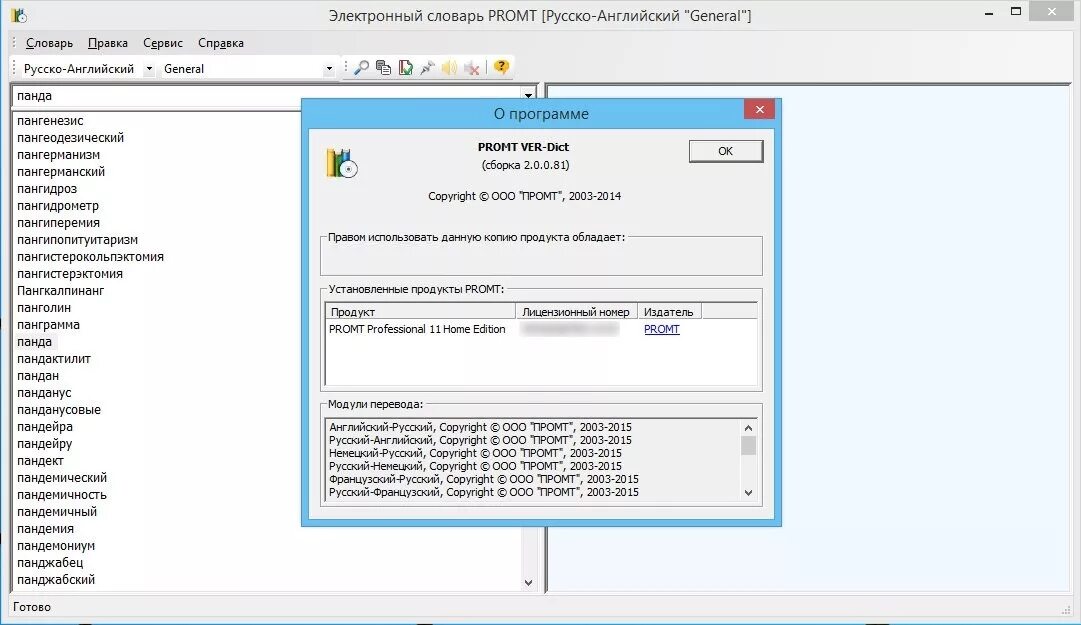The image size is (1081, 625).
Task: Click the Русский-Французский translation module line
Action: click(x=484, y=492)
